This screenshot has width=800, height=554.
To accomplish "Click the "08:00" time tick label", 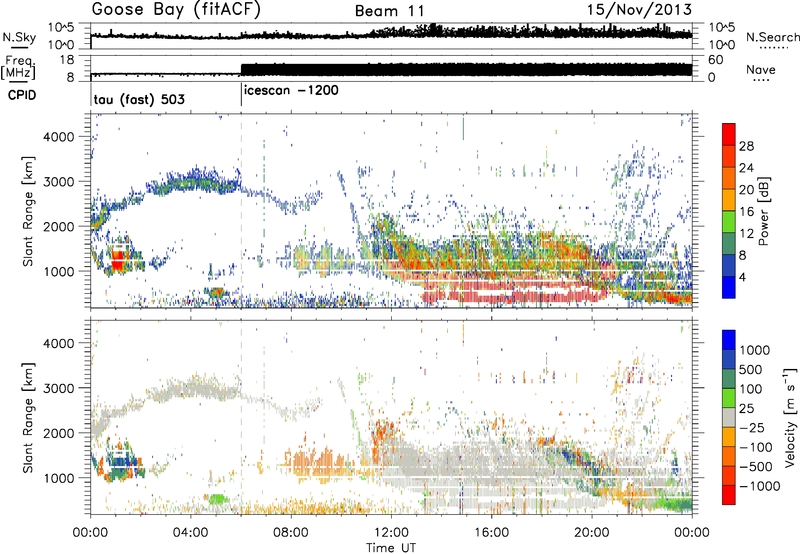I will pyautogui.click(x=291, y=533).
